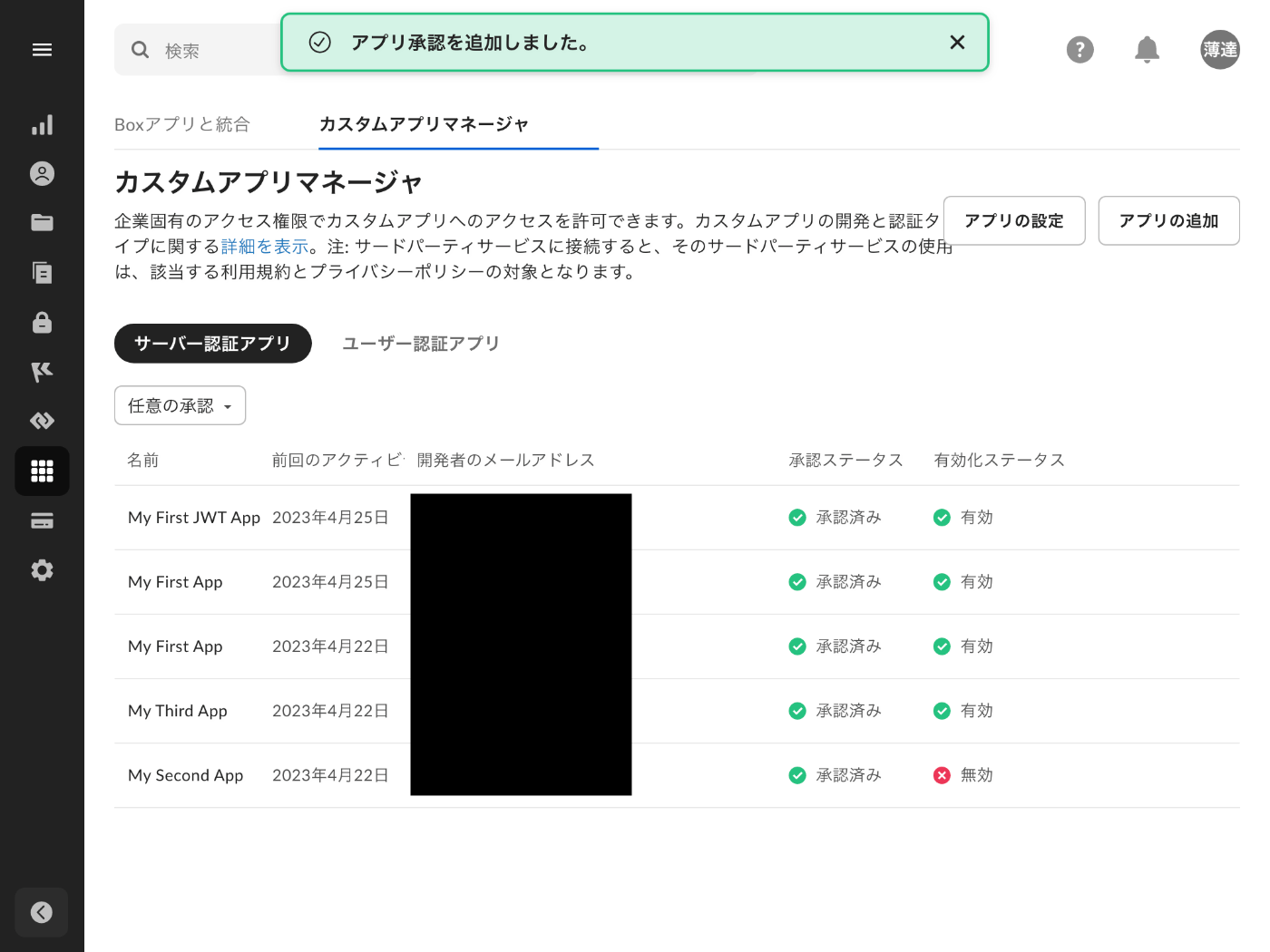
Task: Open the user avatar account menu
Action: tap(1220, 50)
